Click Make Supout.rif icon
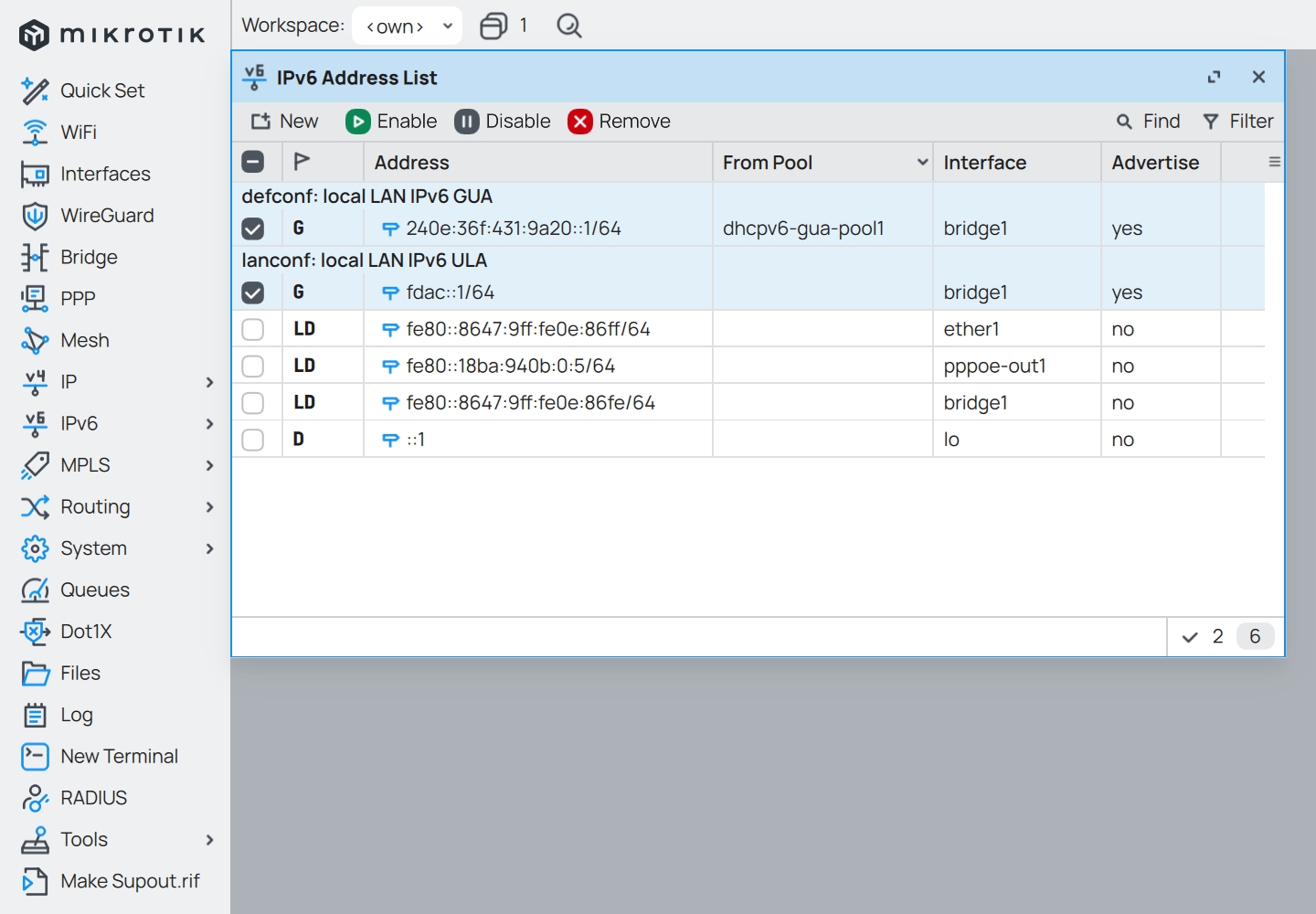This screenshot has height=914, width=1316. [x=35, y=881]
